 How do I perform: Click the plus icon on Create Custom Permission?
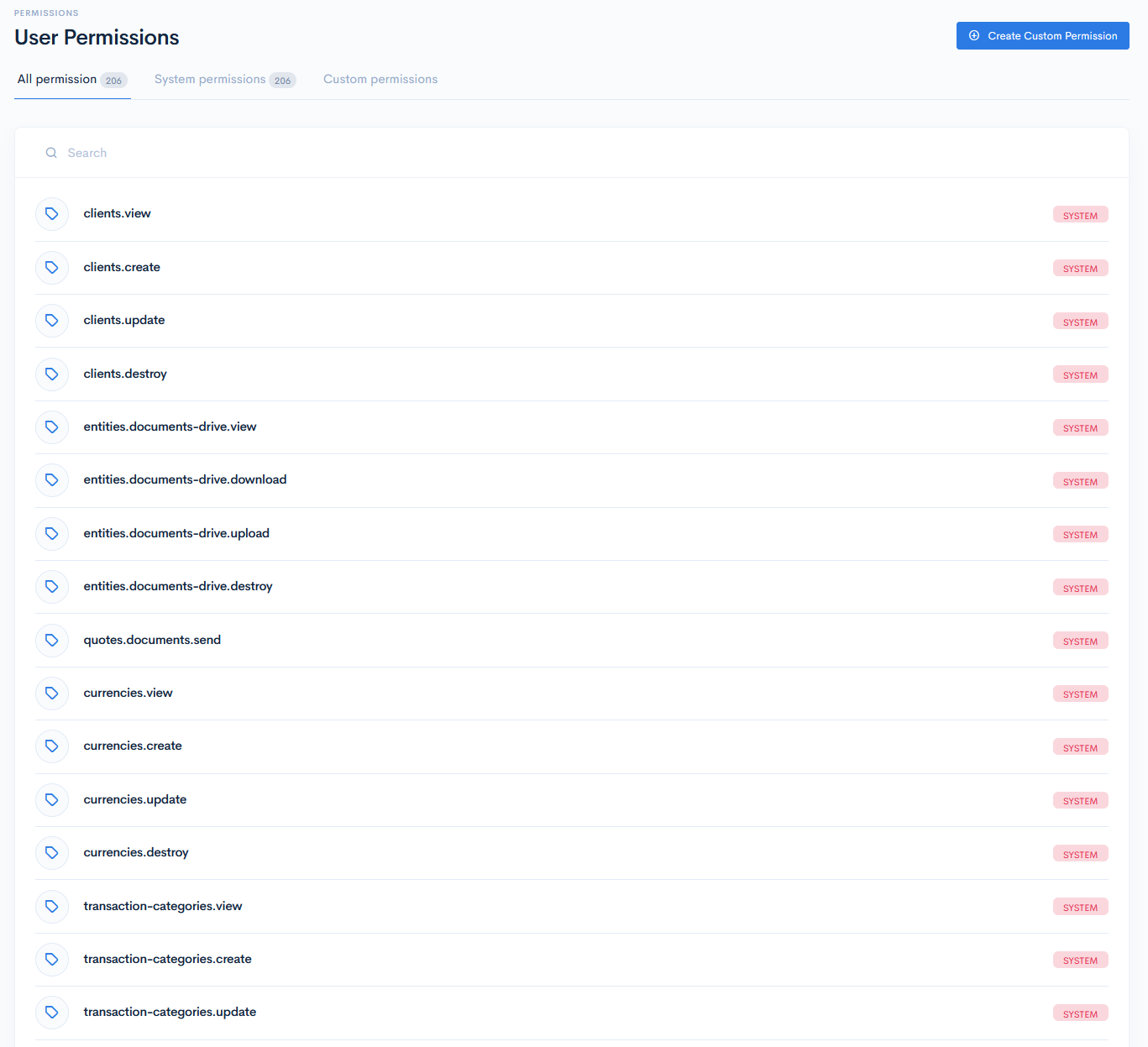pos(974,35)
